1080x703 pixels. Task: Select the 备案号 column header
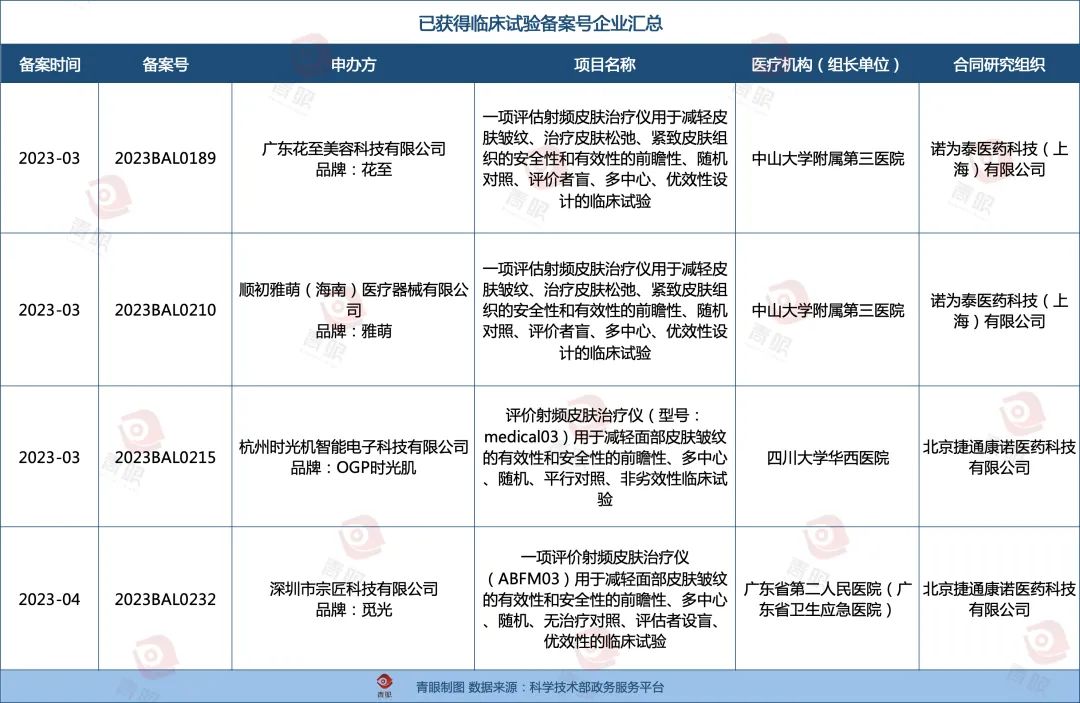tap(165, 65)
